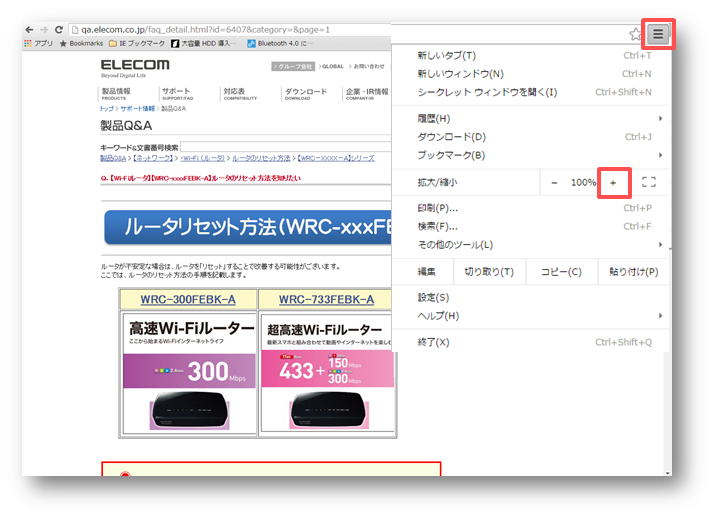Click the 433+ router product image
Viewport: 714px width, 518px height.
pyautogui.click(x=327, y=372)
